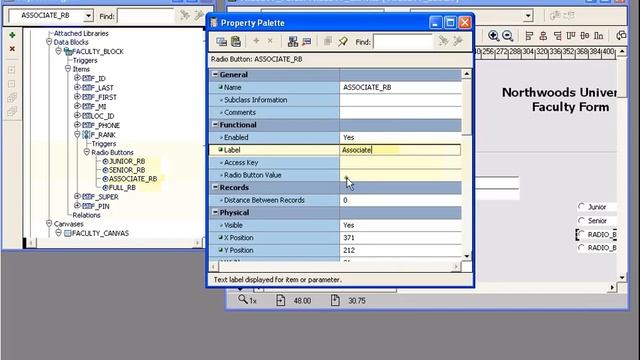Select JUNIOR_RB in Object Navigator
Screen dimensions: 640x360
tap(127, 161)
